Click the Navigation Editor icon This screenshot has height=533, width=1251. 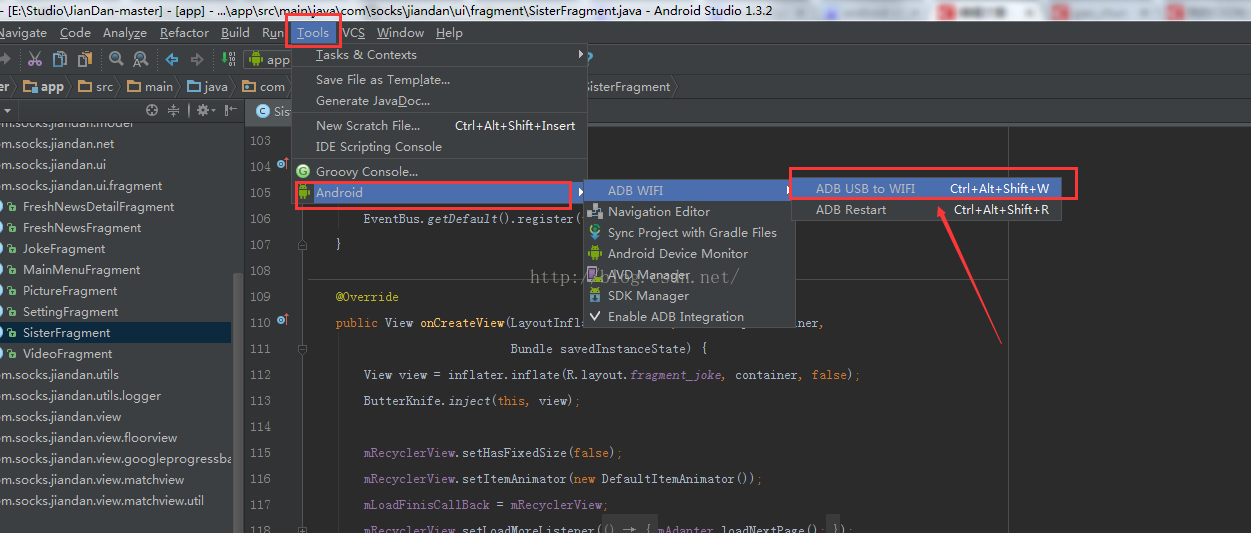pyautogui.click(x=595, y=212)
